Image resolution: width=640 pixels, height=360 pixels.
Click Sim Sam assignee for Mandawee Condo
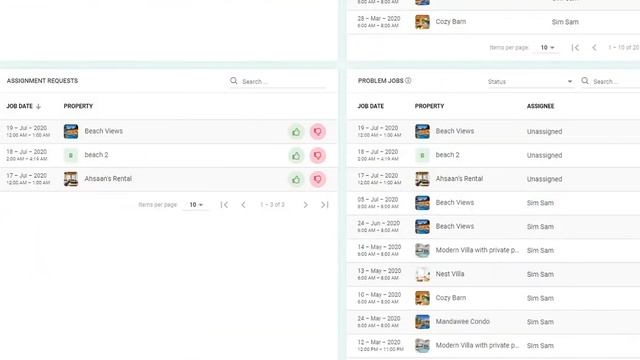pos(540,322)
